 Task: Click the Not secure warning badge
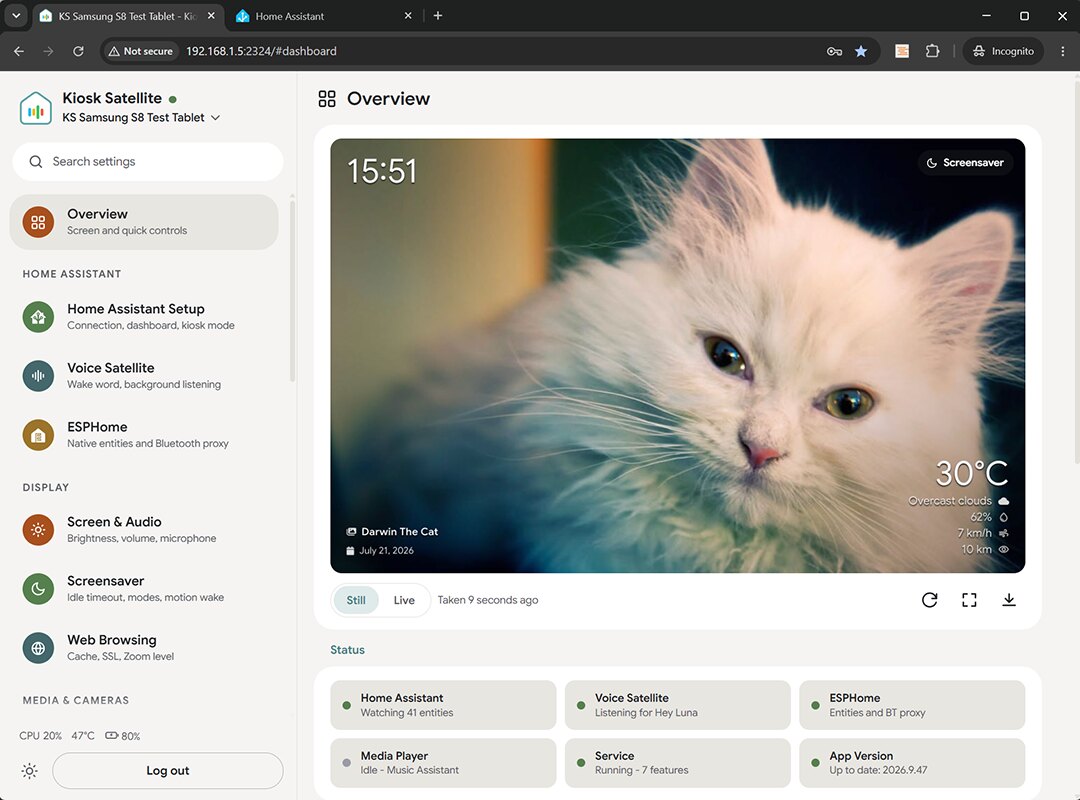click(141, 51)
